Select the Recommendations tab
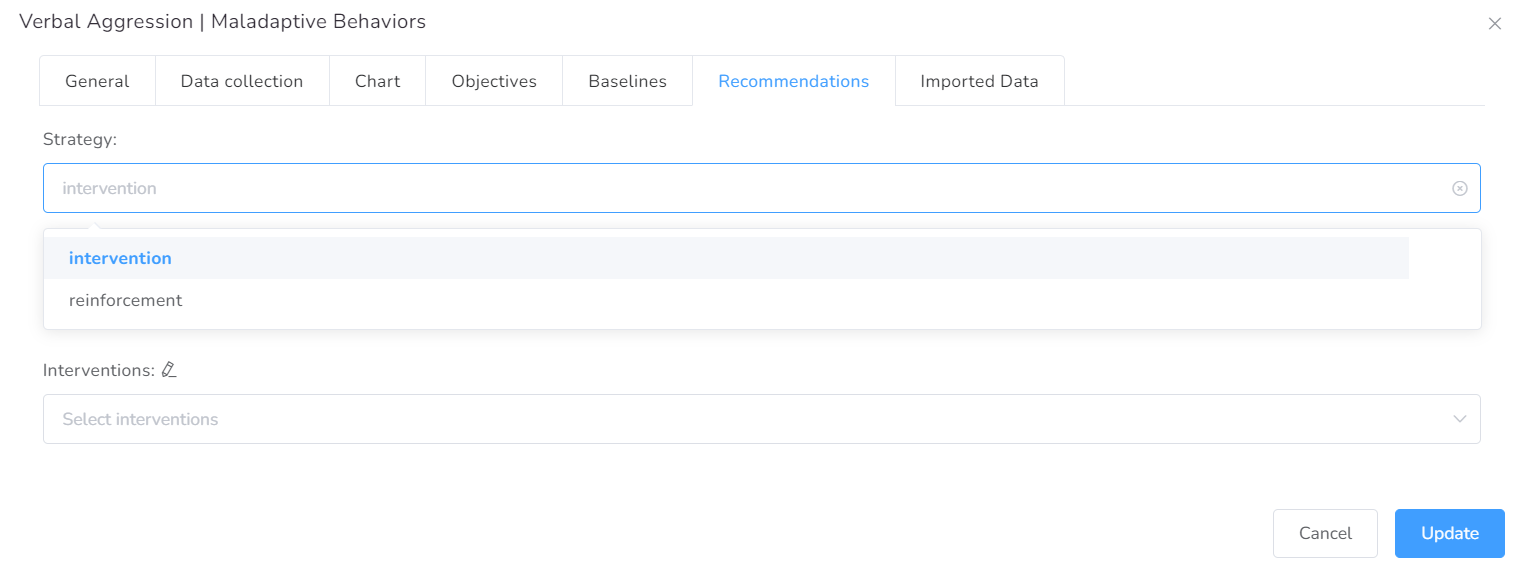This screenshot has width=1523, height=576. point(794,81)
